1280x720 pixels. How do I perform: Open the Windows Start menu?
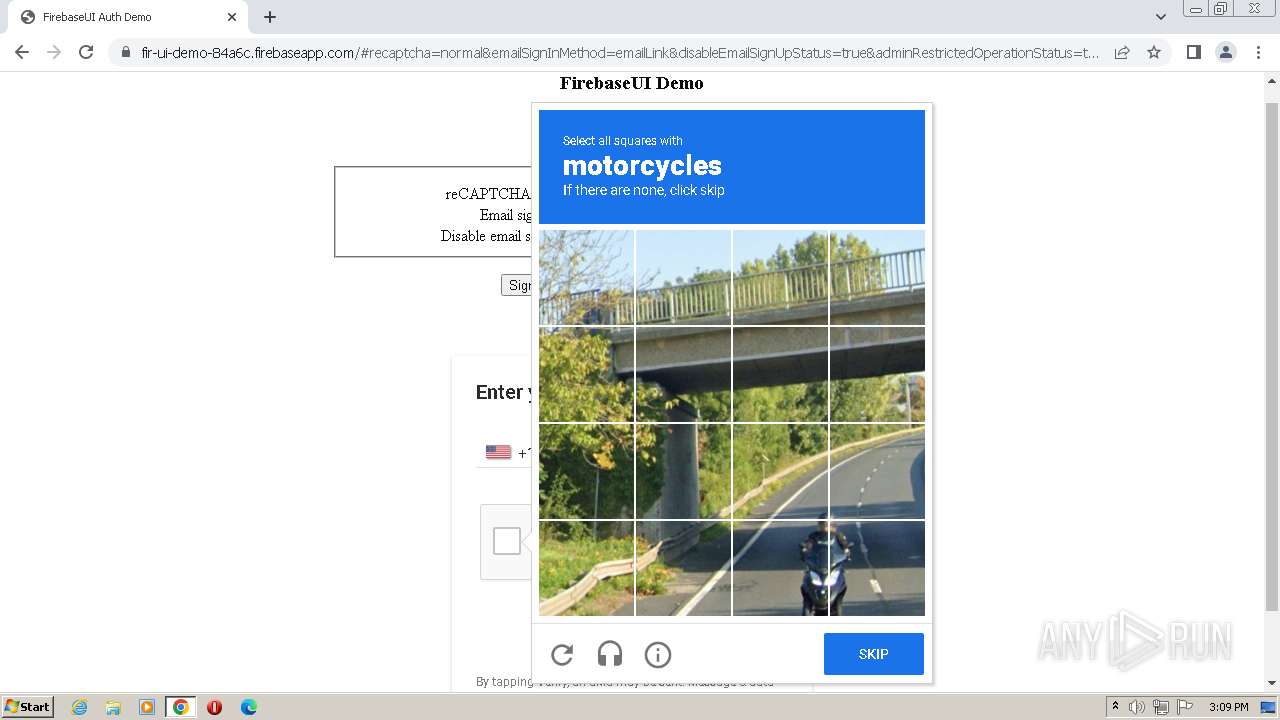(x=27, y=707)
